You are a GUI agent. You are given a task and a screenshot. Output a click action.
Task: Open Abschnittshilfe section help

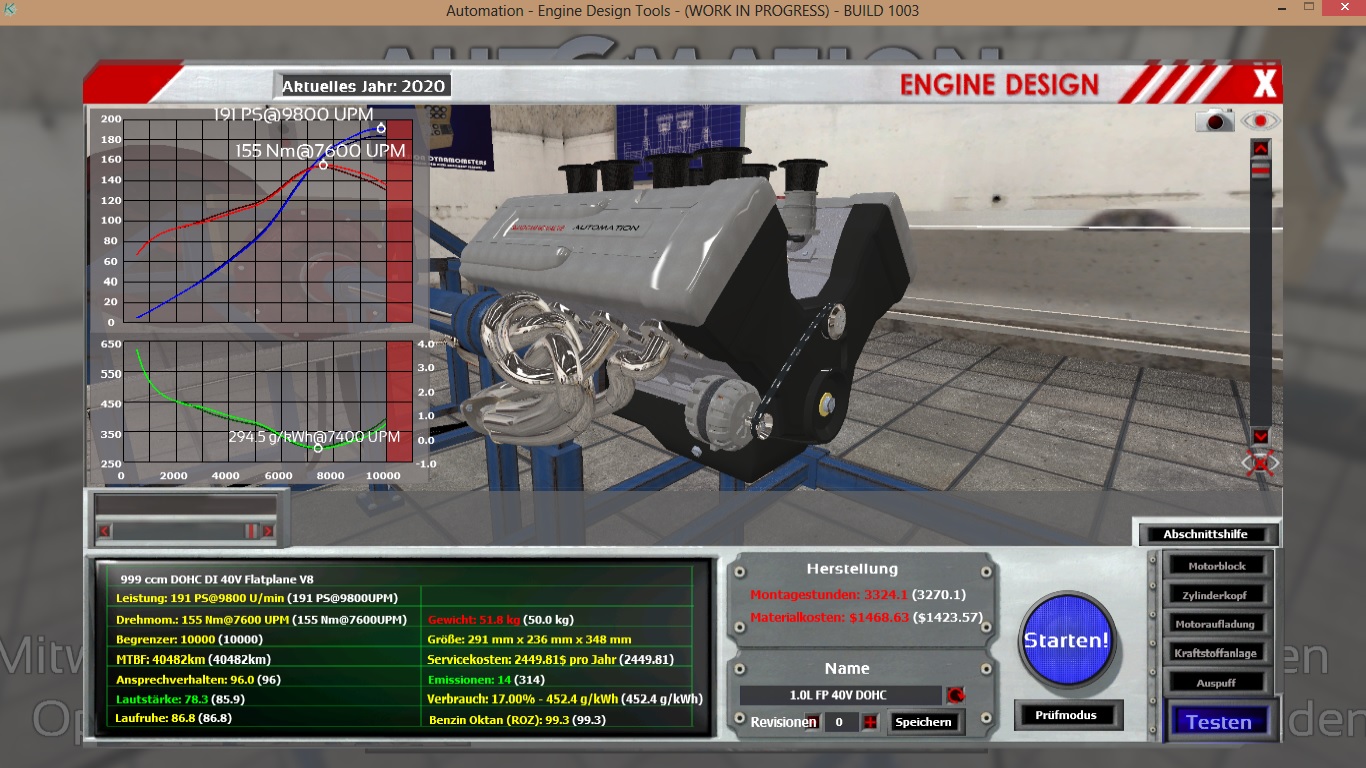point(1206,534)
